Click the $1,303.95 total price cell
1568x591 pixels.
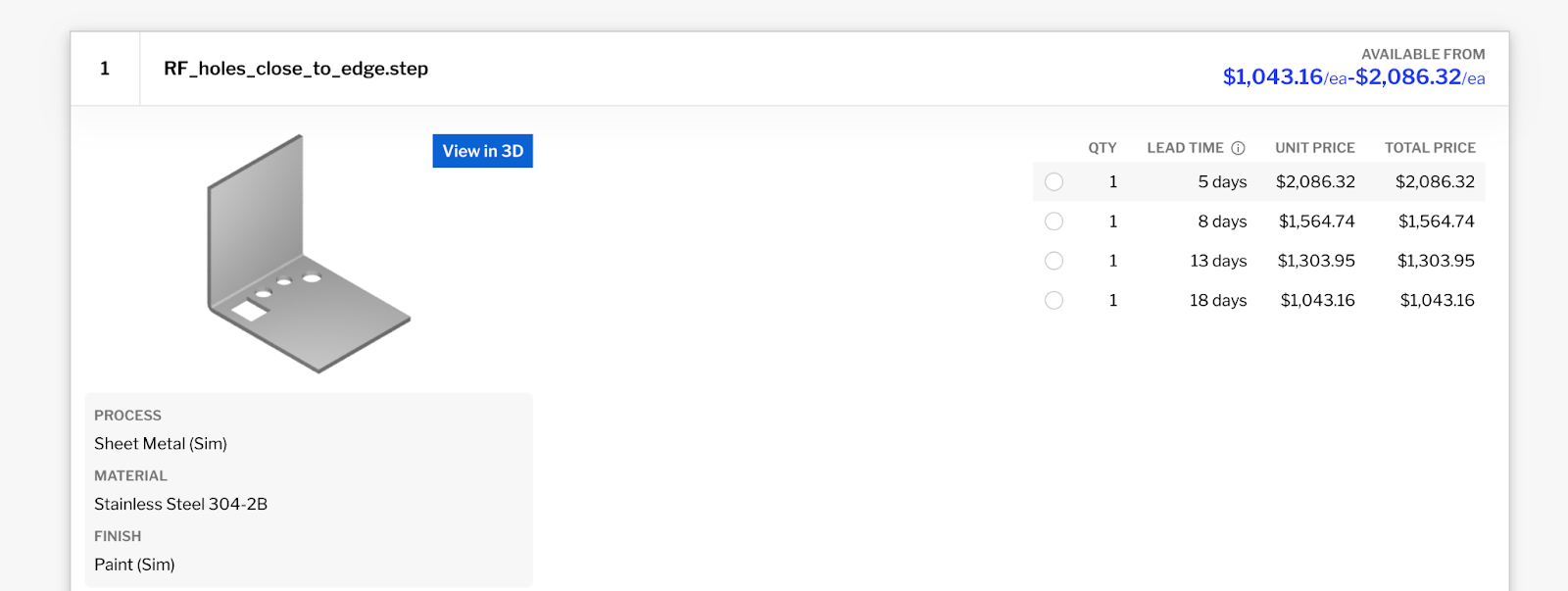coord(1436,261)
